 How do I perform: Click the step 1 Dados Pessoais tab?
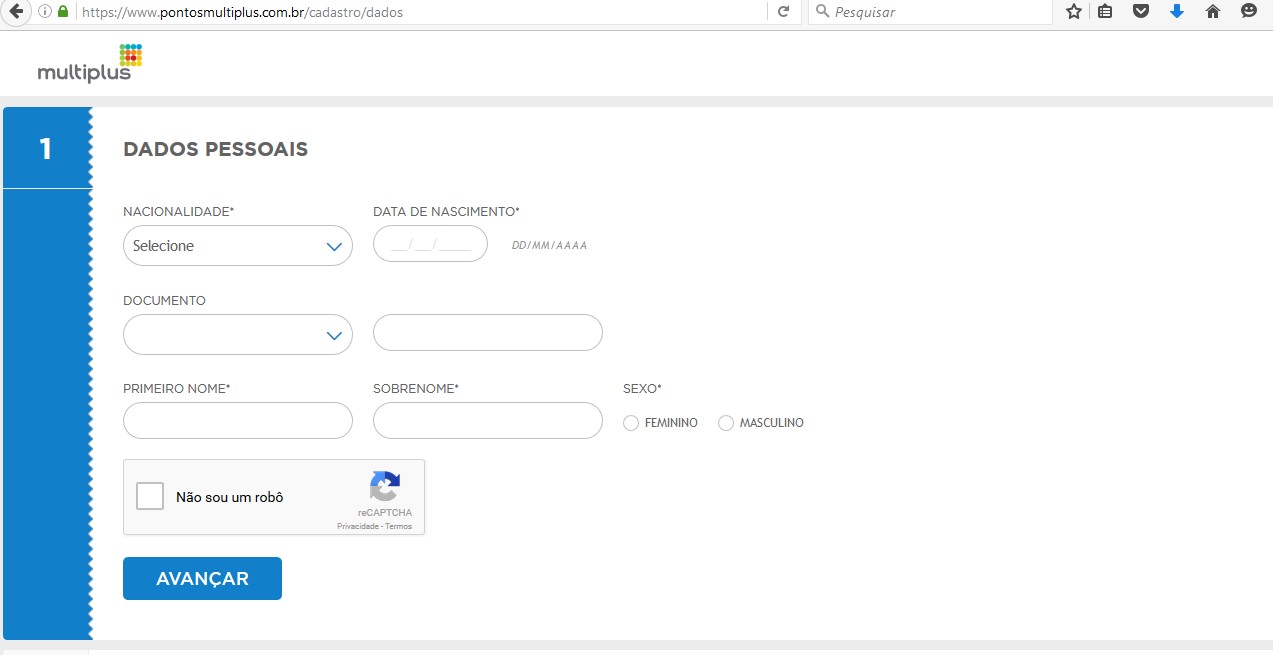tap(46, 149)
